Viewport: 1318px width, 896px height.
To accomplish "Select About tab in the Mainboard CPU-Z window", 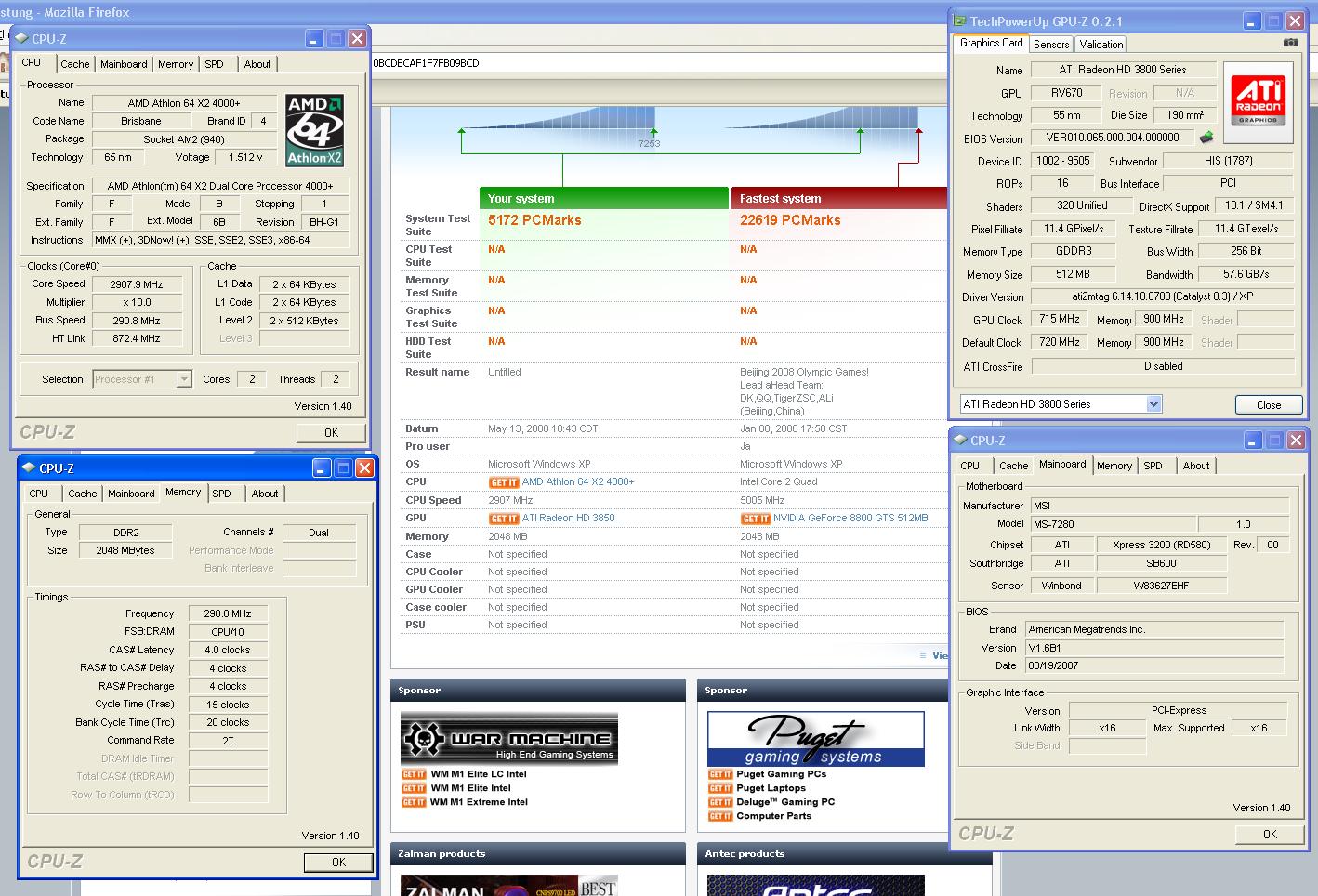I will 1196,466.
